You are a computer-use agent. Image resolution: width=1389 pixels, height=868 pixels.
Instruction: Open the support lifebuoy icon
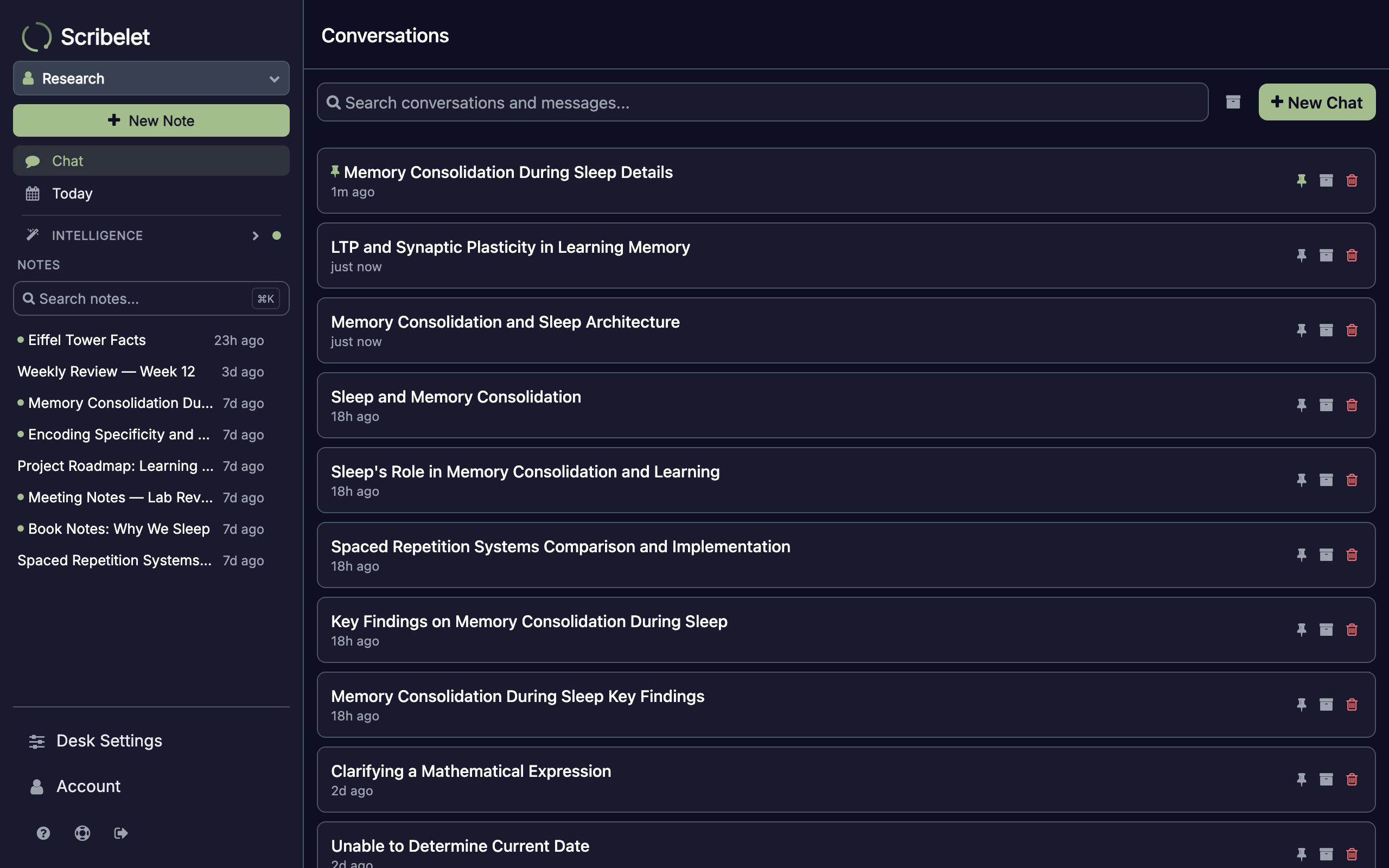(x=82, y=833)
